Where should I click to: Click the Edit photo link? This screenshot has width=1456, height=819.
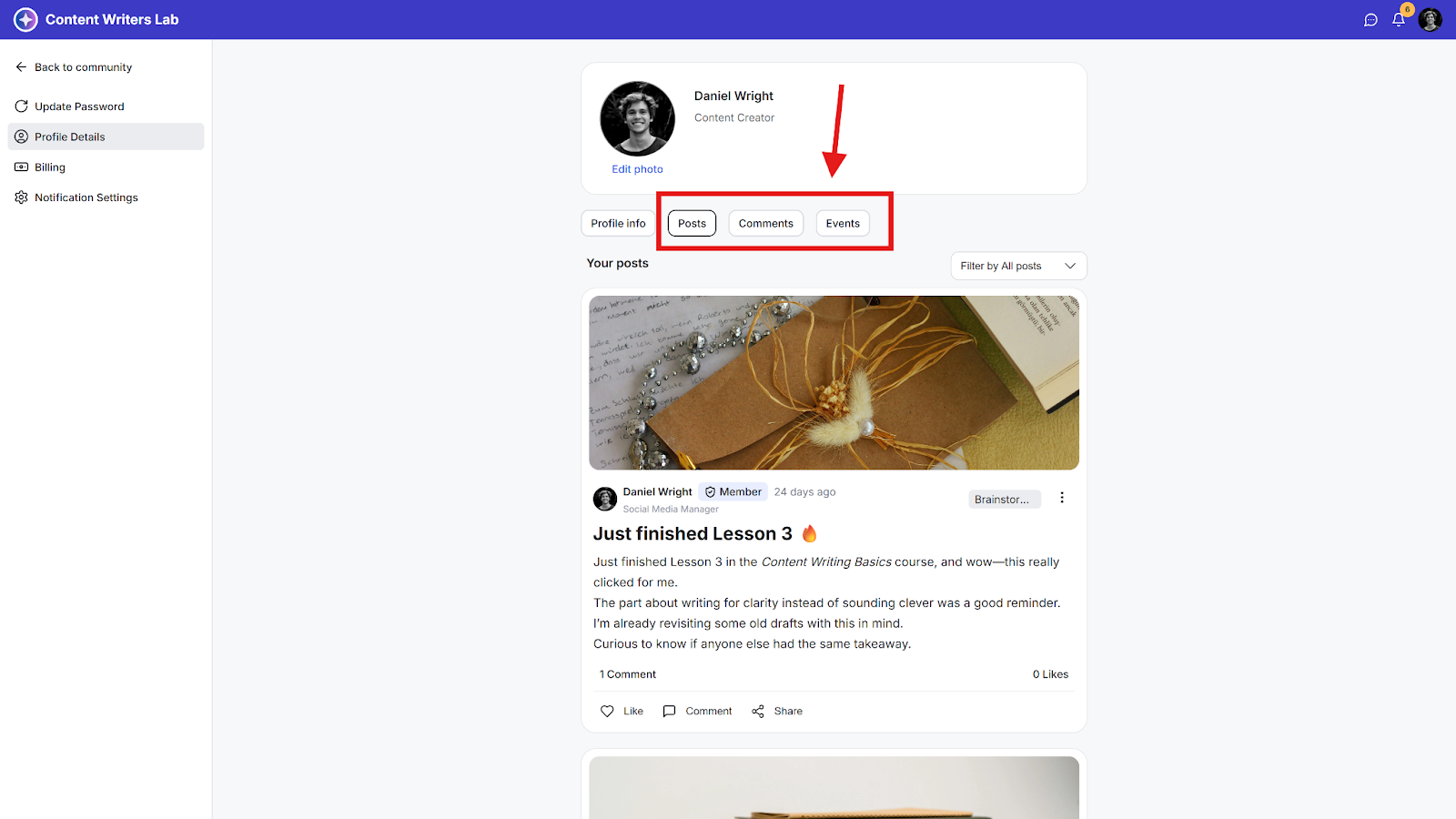coord(637,169)
